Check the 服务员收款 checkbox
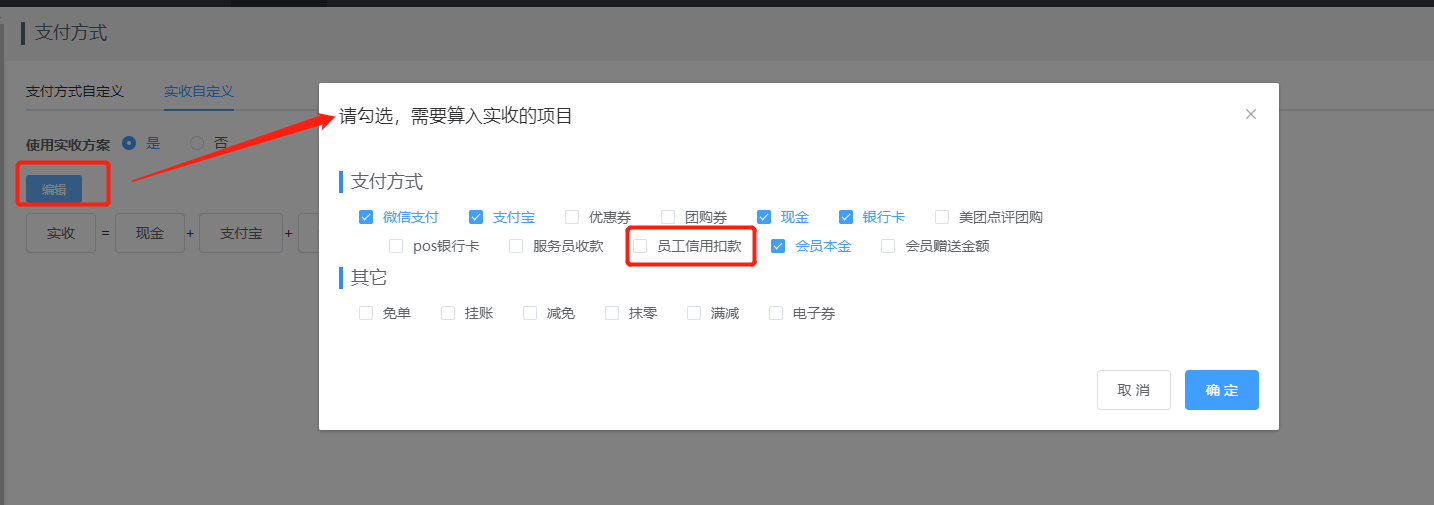The width and height of the screenshot is (1434, 505). coord(516,246)
